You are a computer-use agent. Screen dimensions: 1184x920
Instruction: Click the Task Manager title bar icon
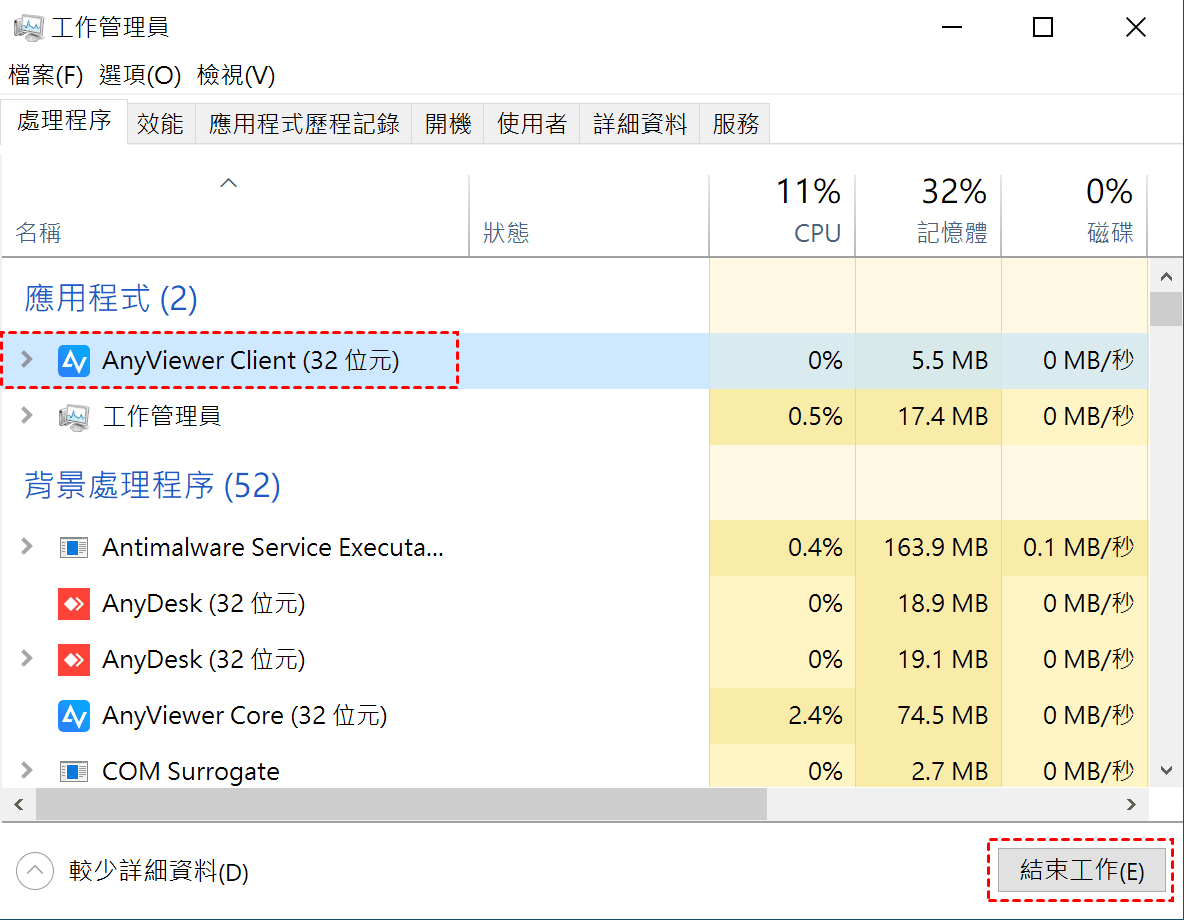coord(27,27)
